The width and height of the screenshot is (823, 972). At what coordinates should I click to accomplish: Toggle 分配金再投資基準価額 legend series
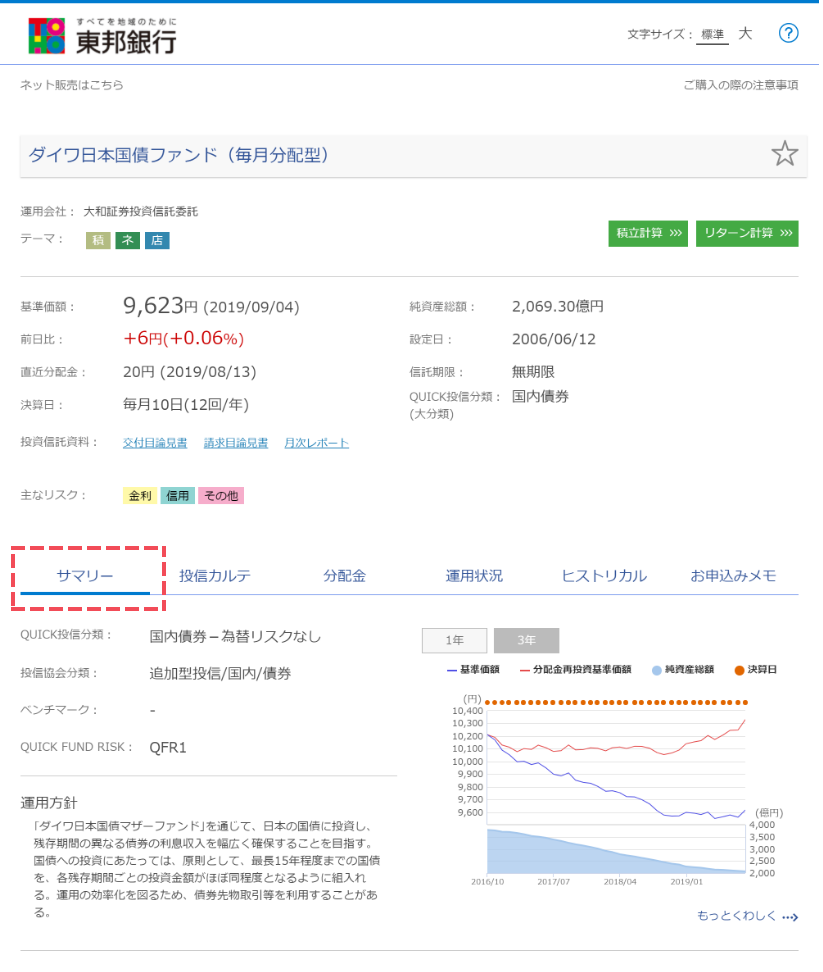(576, 669)
